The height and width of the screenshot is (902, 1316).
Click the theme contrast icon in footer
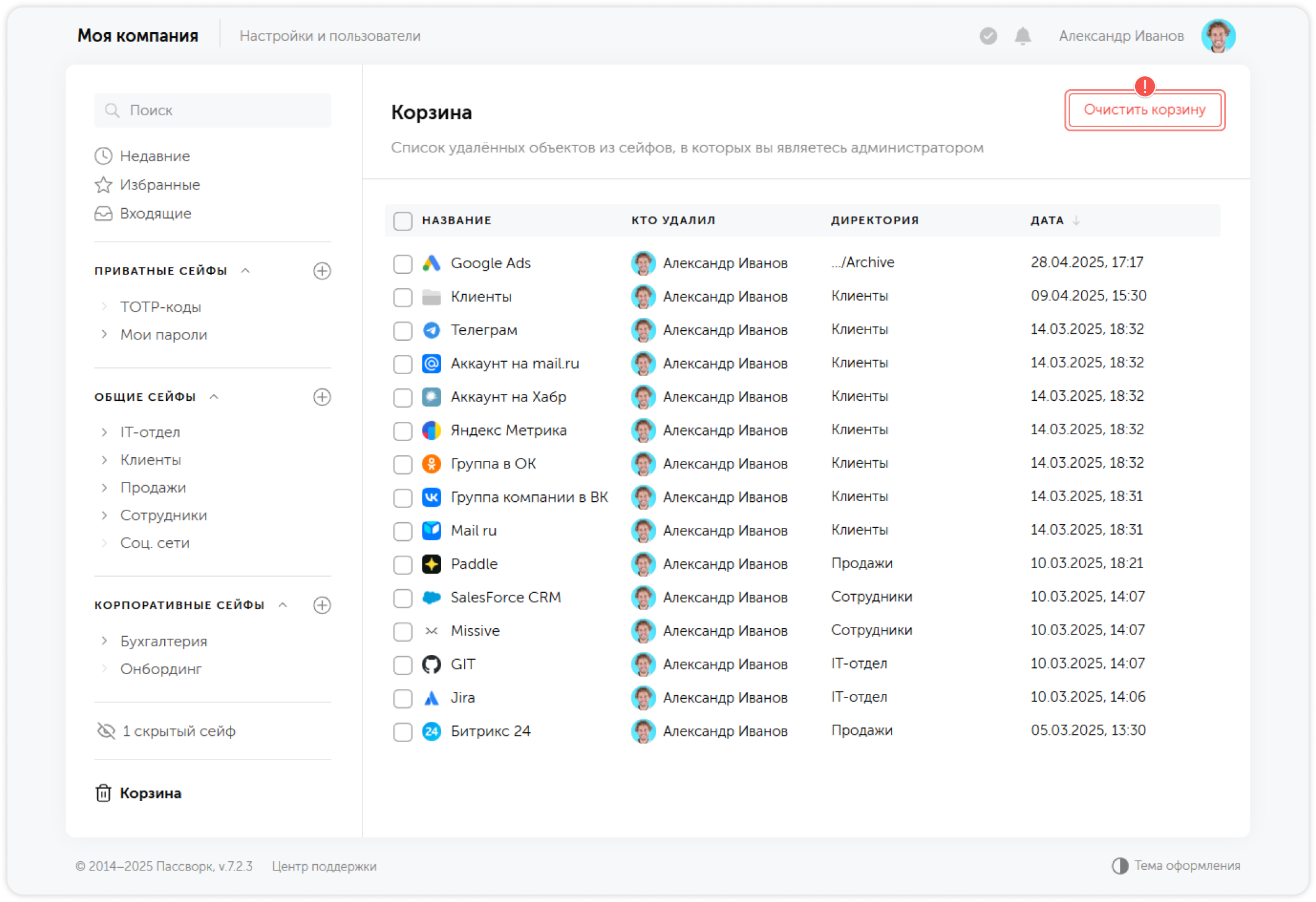pyautogui.click(x=1120, y=865)
